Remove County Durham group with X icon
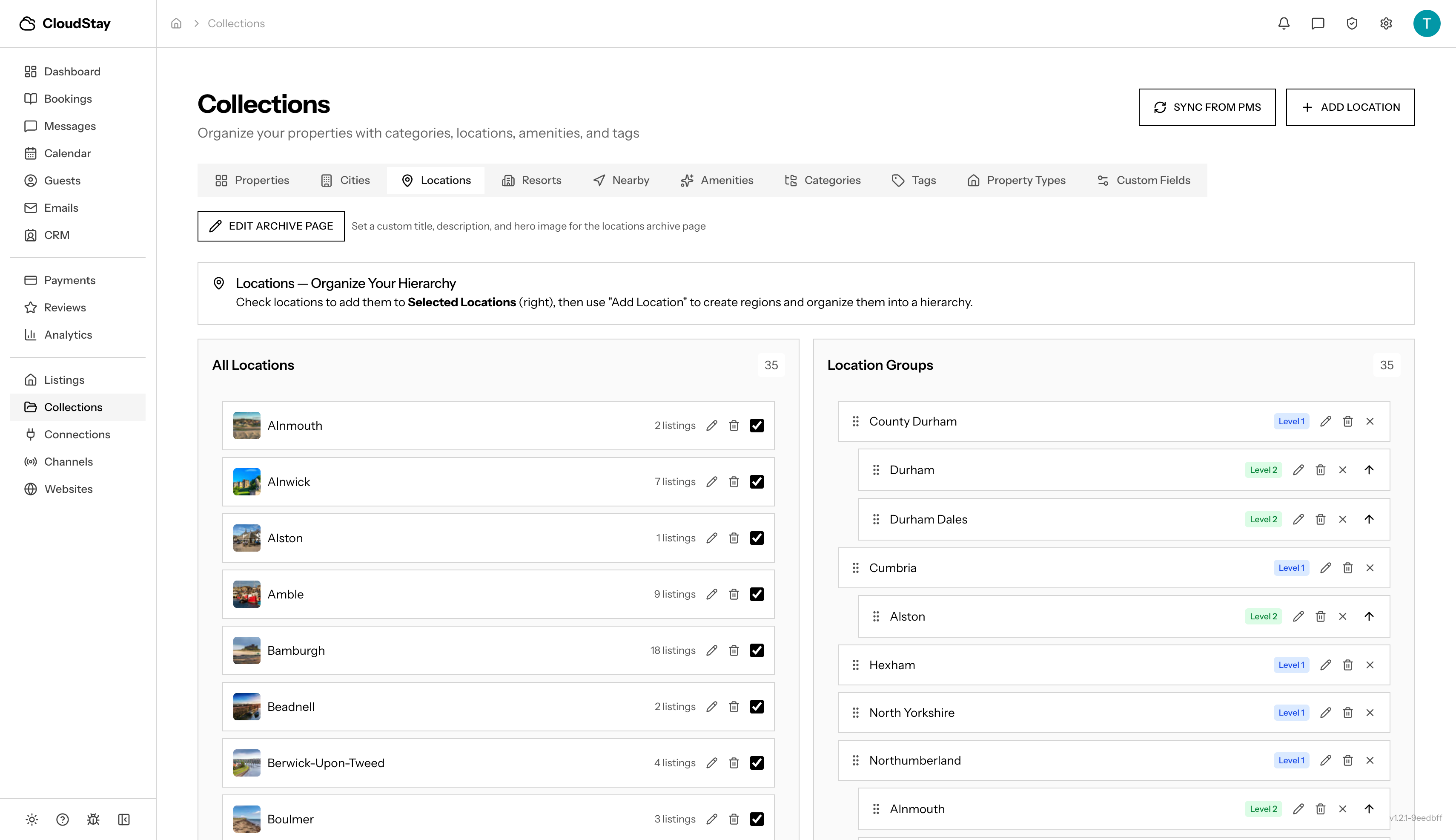This screenshot has height=840, width=1456. coord(1370,422)
